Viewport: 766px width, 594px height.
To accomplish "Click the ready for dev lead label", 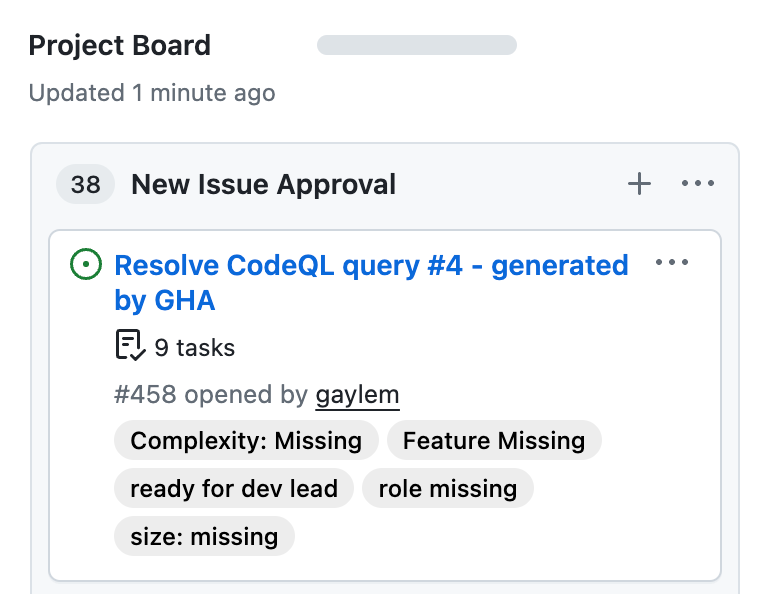I will tap(234, 489).
